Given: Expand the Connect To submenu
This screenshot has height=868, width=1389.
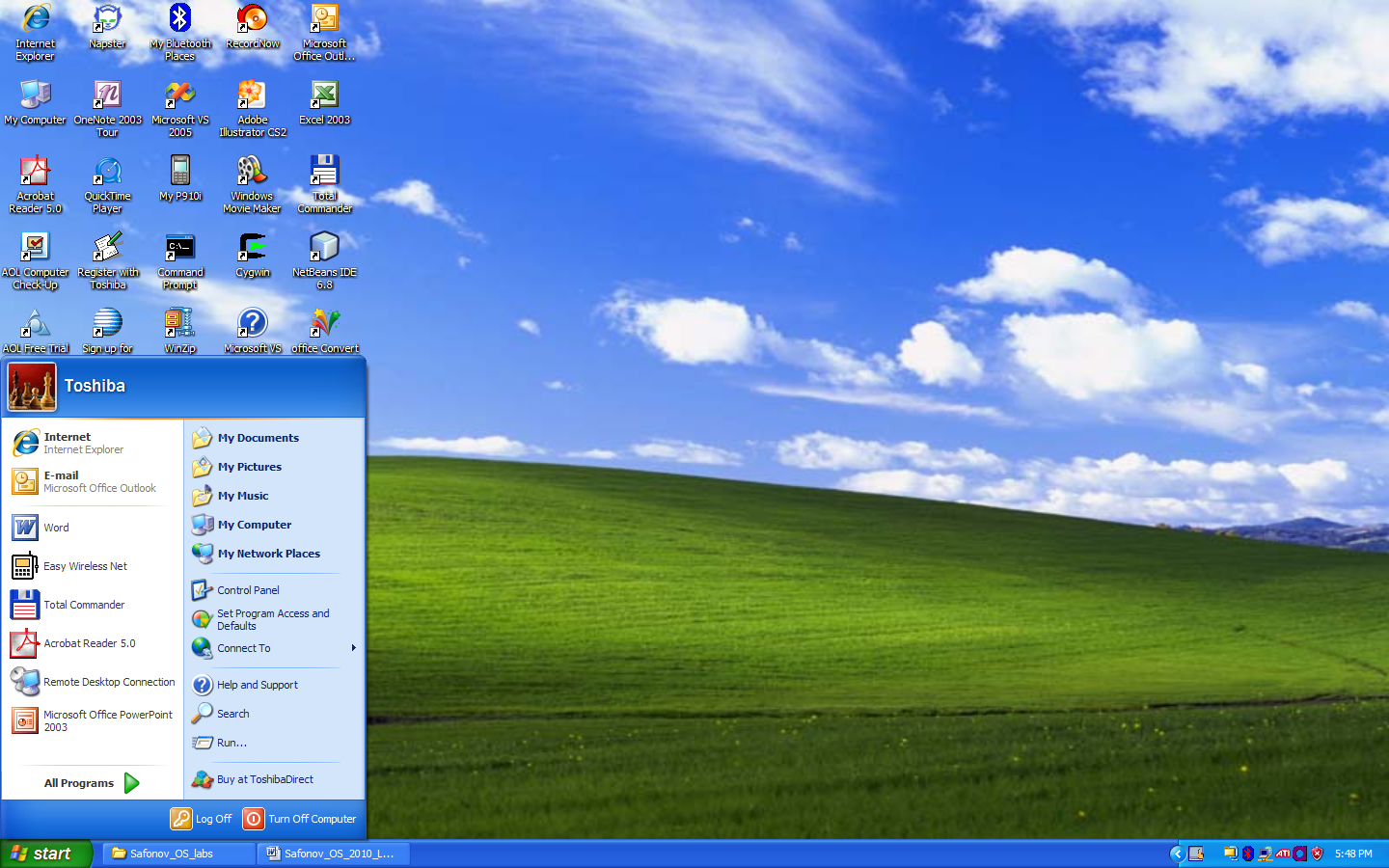Looking at the screenshot, I should tap(275, 648).
